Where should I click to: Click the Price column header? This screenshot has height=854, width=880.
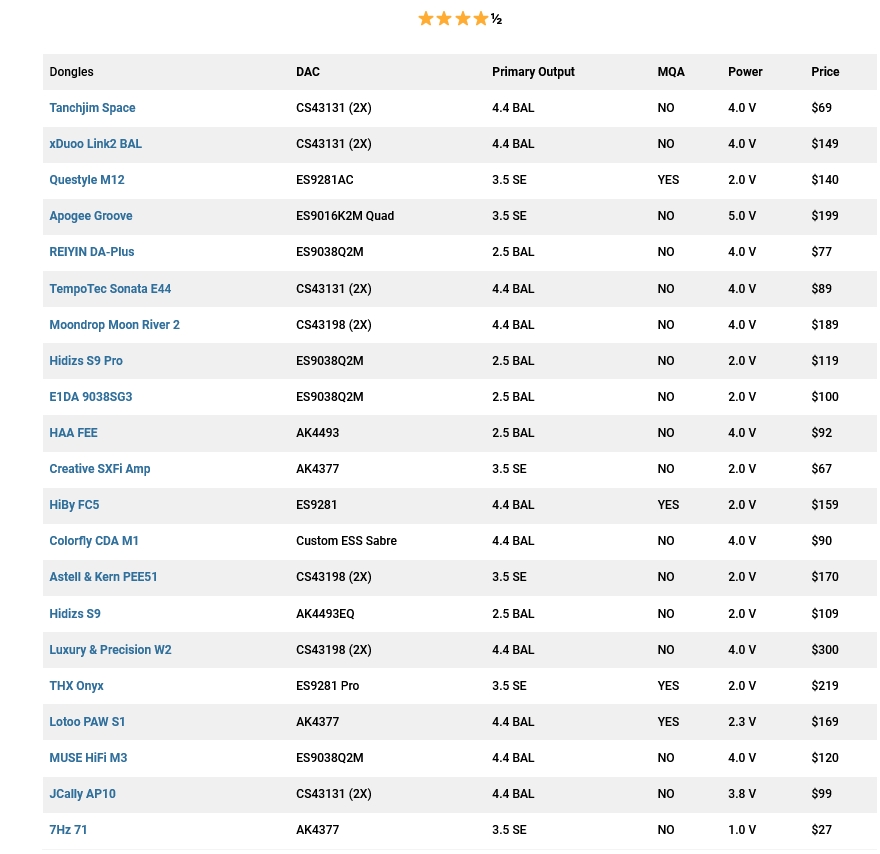pos(825,72)
